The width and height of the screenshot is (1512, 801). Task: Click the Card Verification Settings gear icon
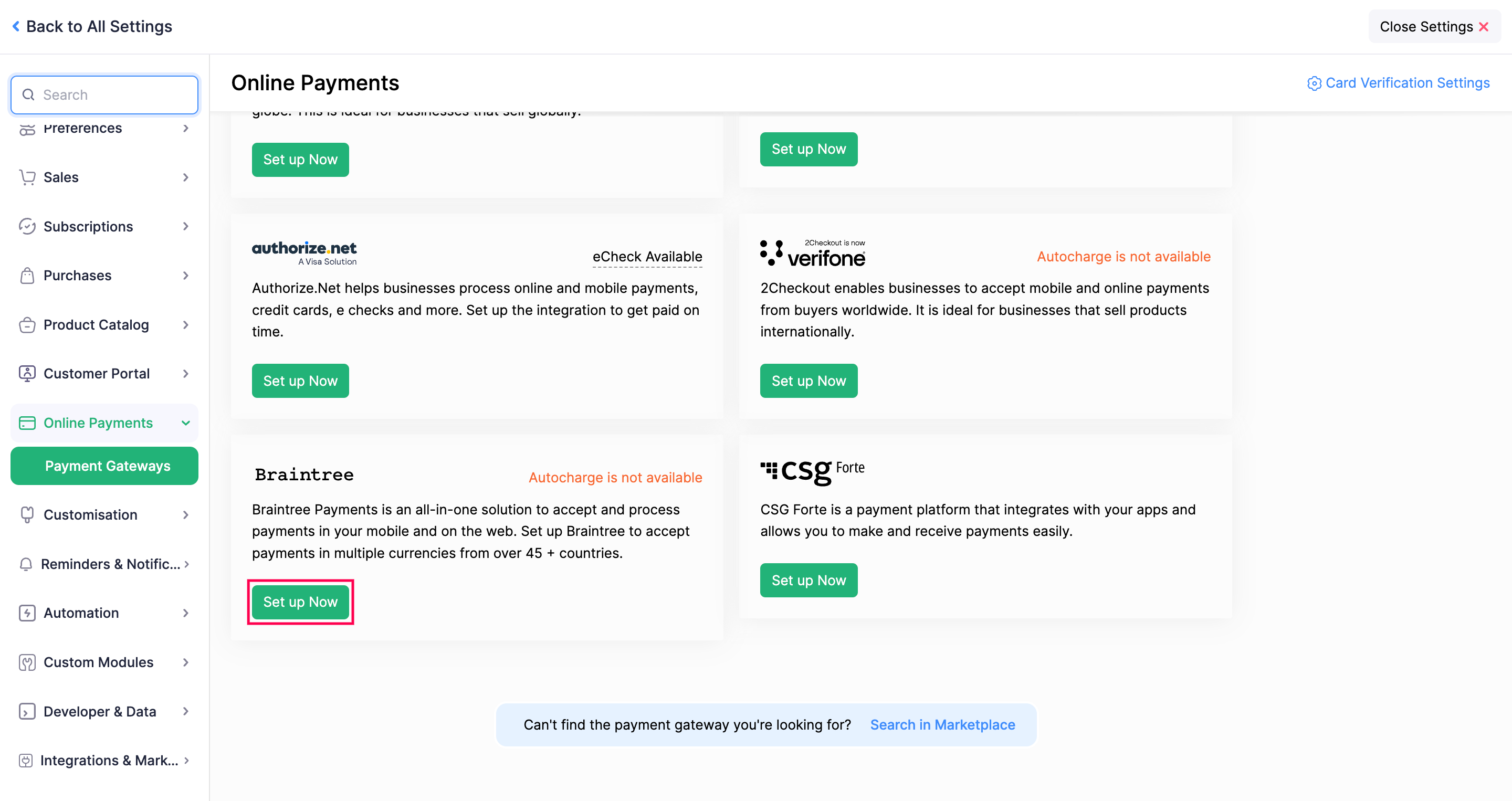[1314, 83]
